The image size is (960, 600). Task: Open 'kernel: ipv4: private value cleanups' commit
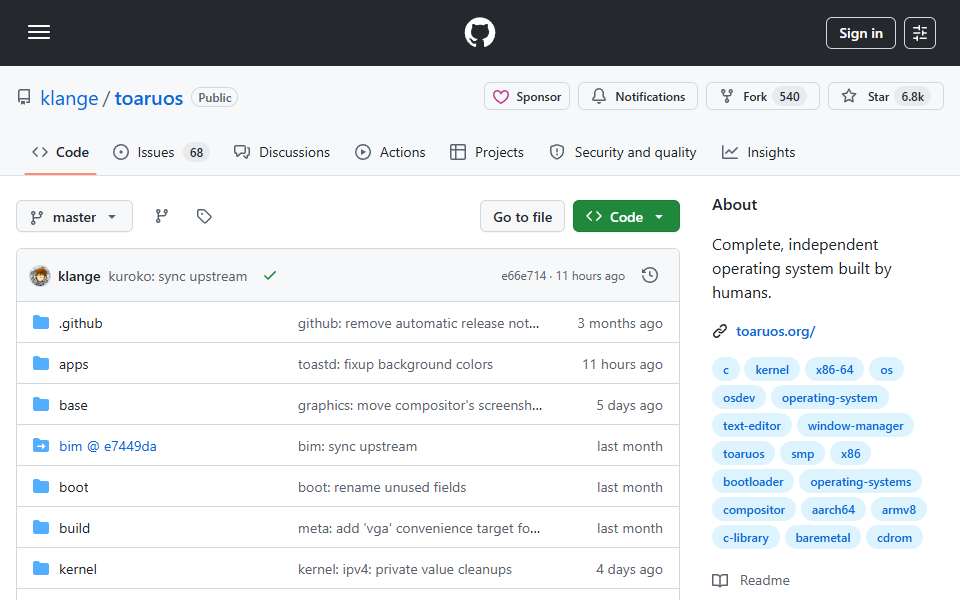(x=405, y=569)
